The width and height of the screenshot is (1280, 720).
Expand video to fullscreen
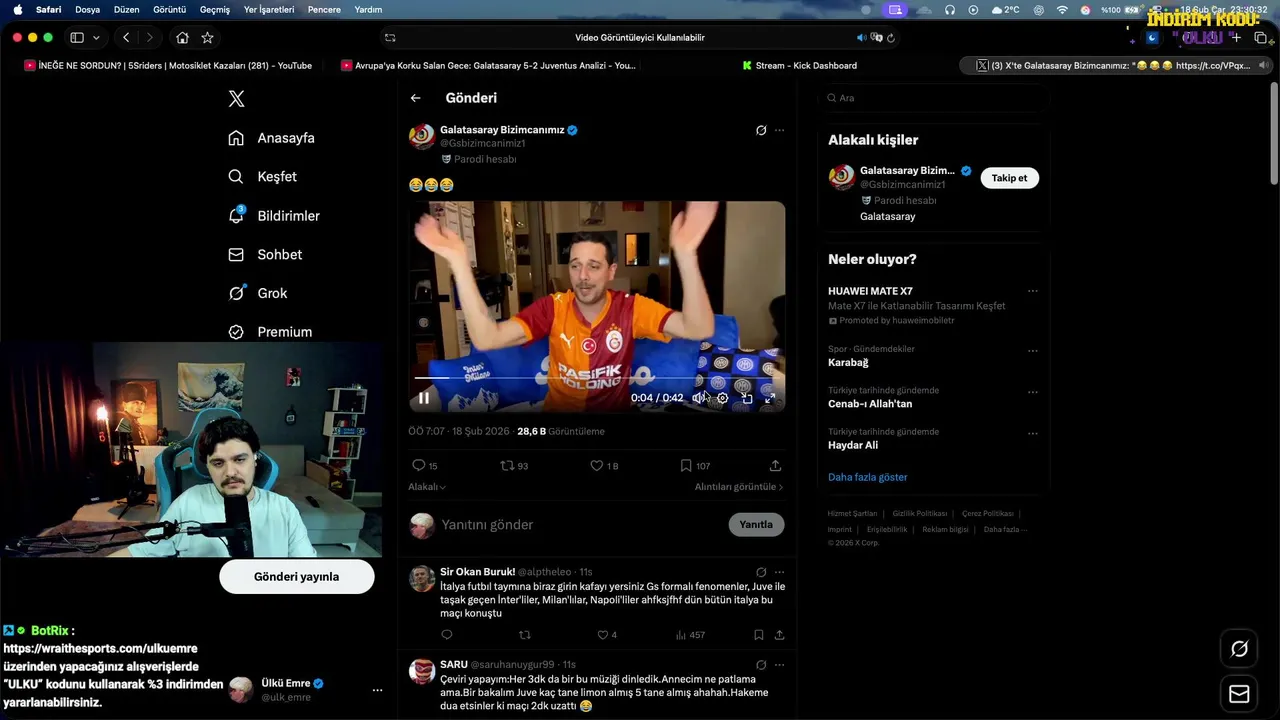pyautogui.click(x=770, y=398)
